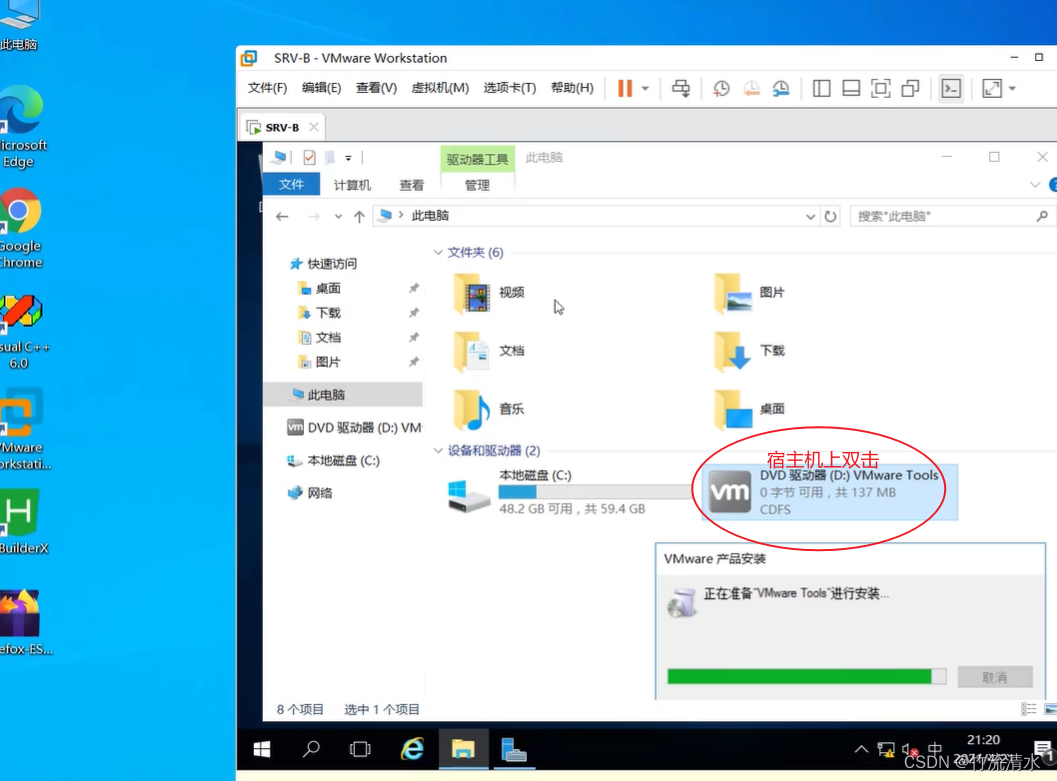Select the SRV-B VM tab
This screenshot has width=1057, height=781.
tap(282, 127)
